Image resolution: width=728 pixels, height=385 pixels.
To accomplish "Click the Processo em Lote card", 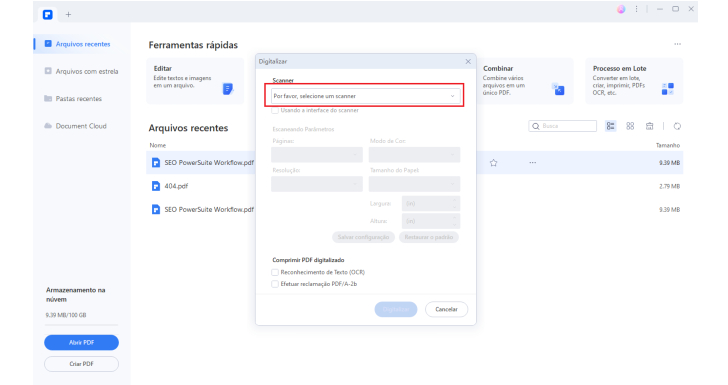I will pyautogui.click(x=634, y=81).
